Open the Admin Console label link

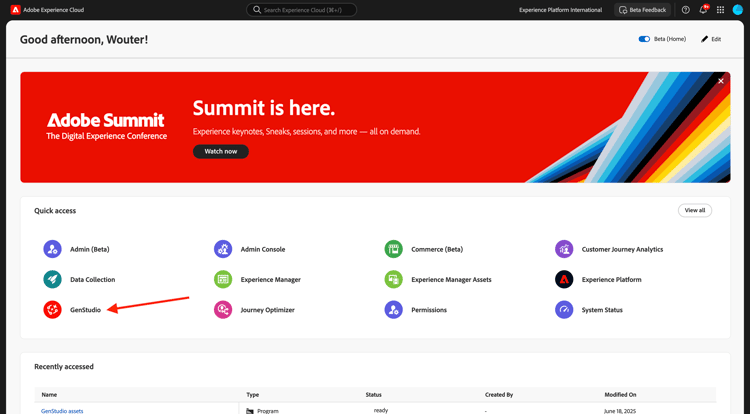263,249
